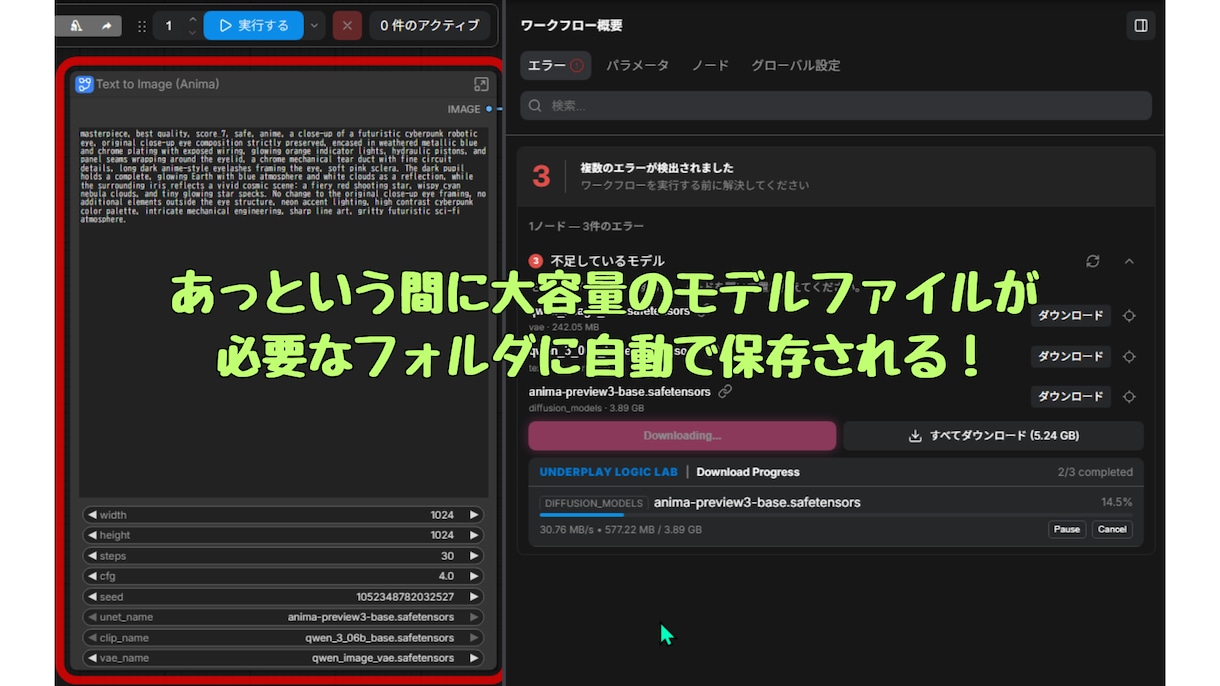Viewport: 1220px width, 686px height.
Task: Click the left toolbar icon beside the share arrow
Action: pyautogui.click(x=78, y=26)
